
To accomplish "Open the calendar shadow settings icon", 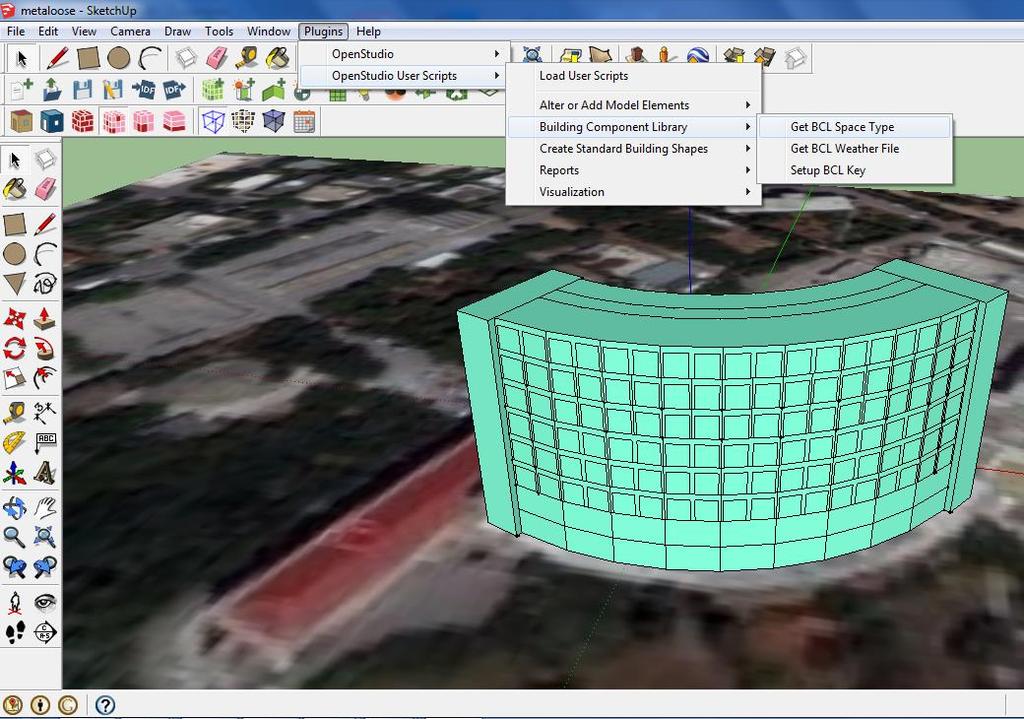I will [304, 121].
